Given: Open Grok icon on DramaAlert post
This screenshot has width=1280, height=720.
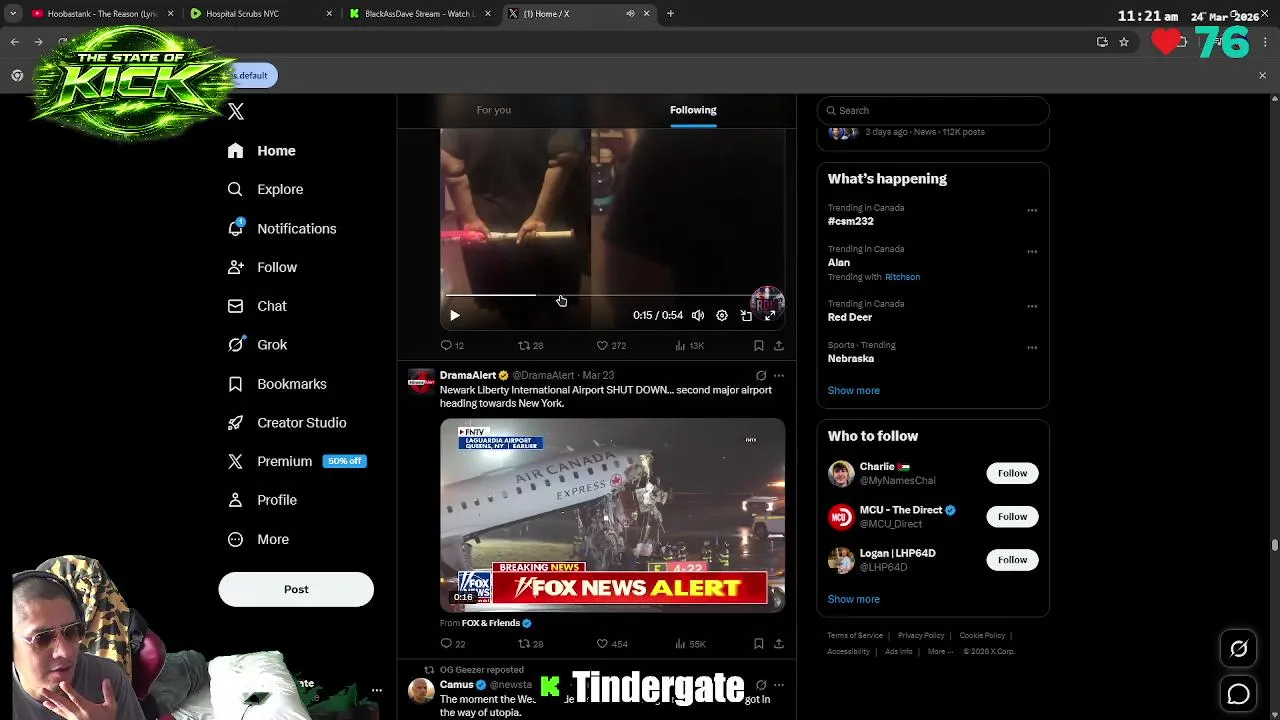Looking at the screenshot, I should point(761,376).
